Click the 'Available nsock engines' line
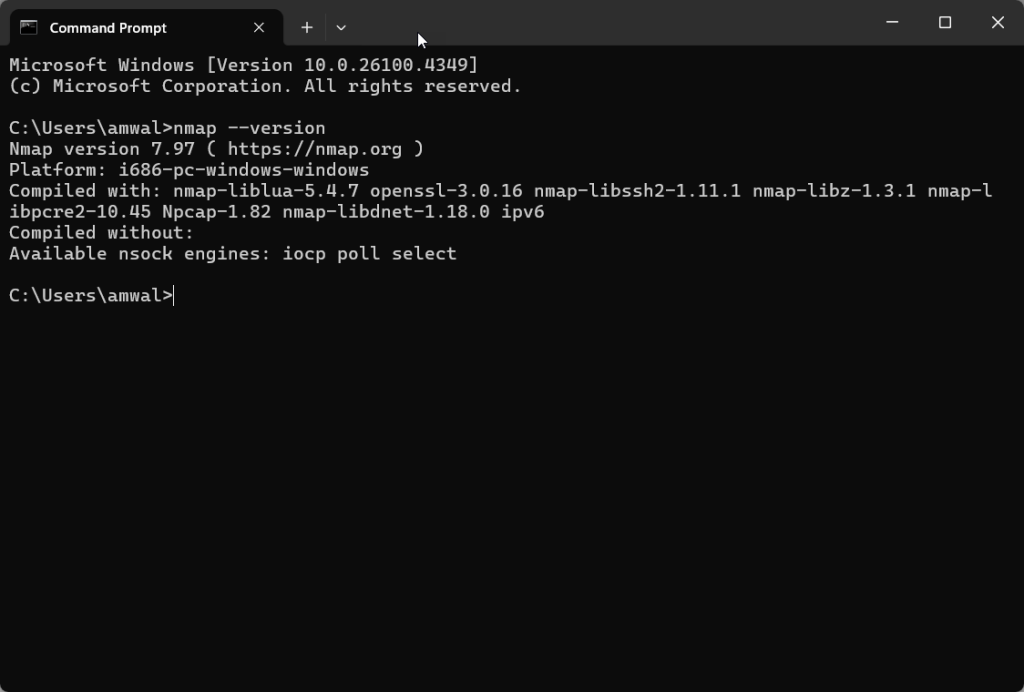Image resolution: width=1024 pixels, height=692 pixels. click(232, 254)
